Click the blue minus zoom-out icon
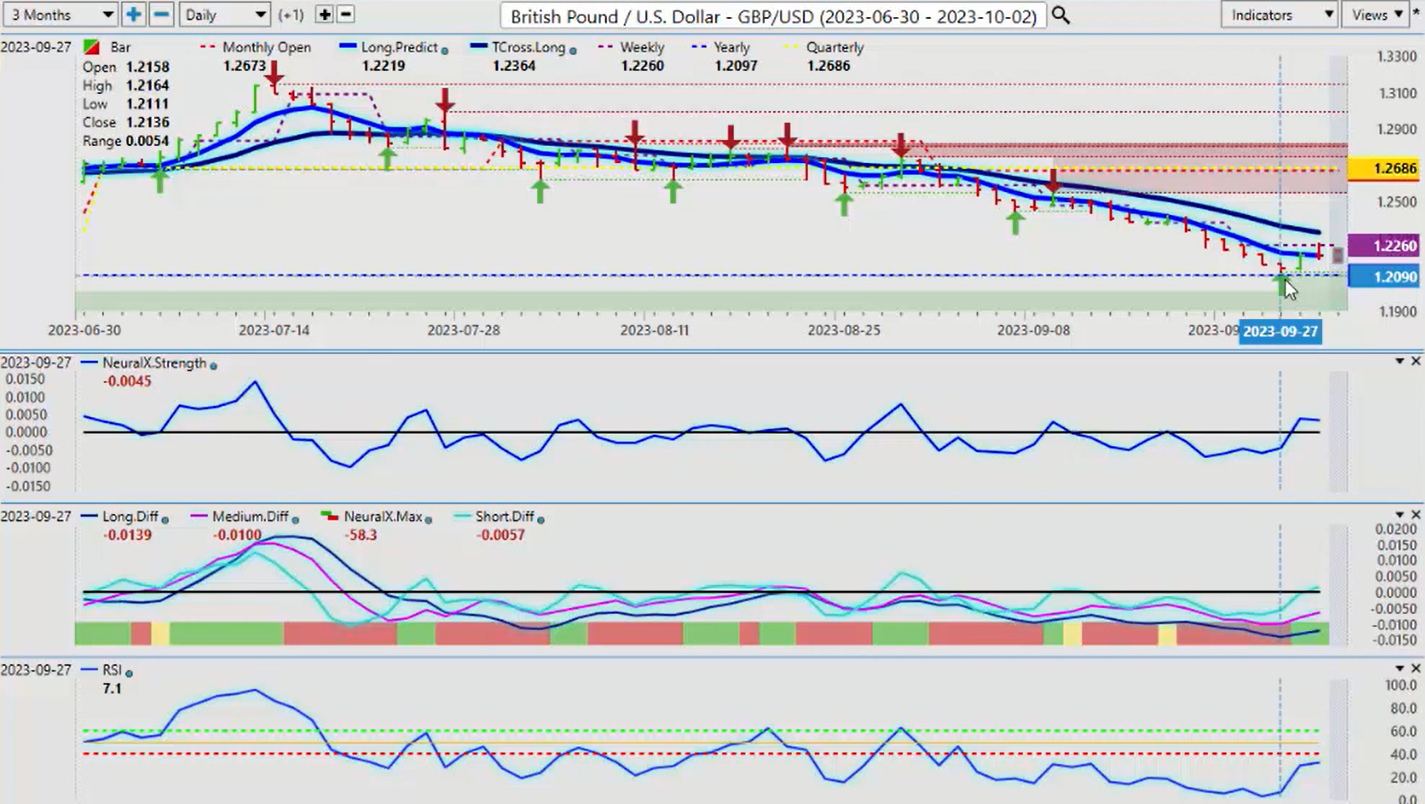 [162, 15]
